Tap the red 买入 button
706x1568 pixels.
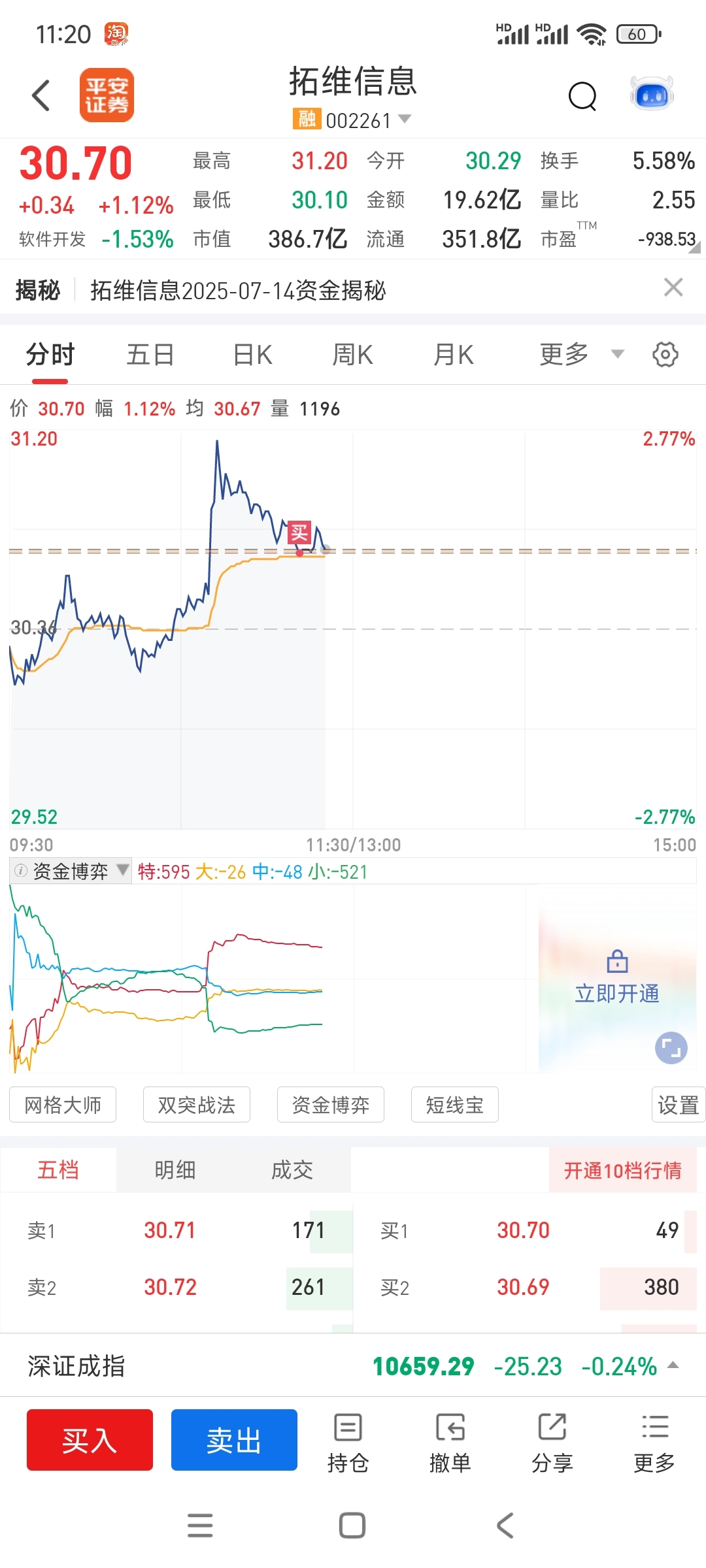pos(90,1440)
